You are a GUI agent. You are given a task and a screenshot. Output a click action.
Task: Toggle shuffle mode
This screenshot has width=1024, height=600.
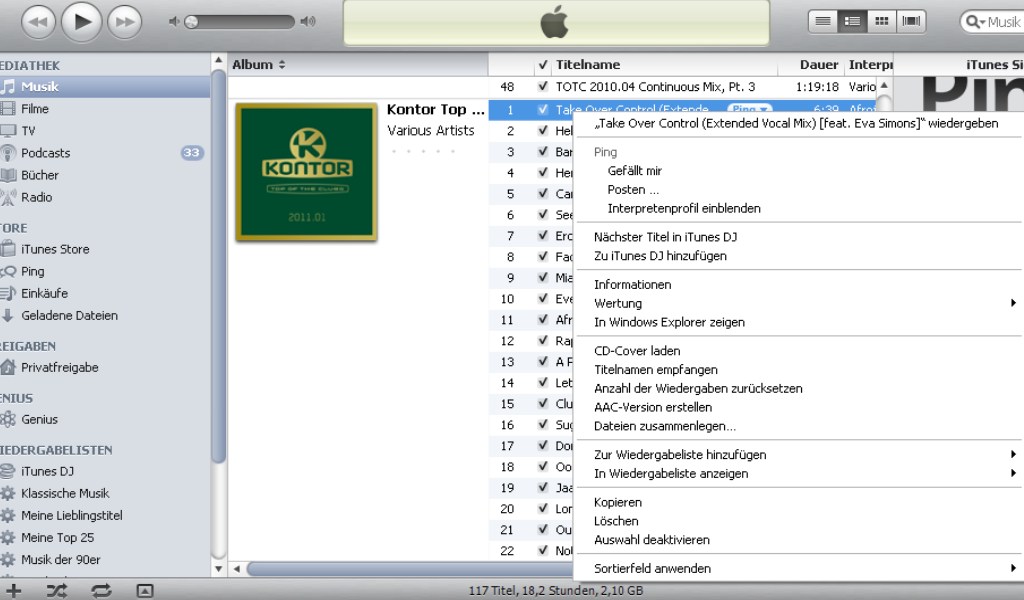click(56, 591)
